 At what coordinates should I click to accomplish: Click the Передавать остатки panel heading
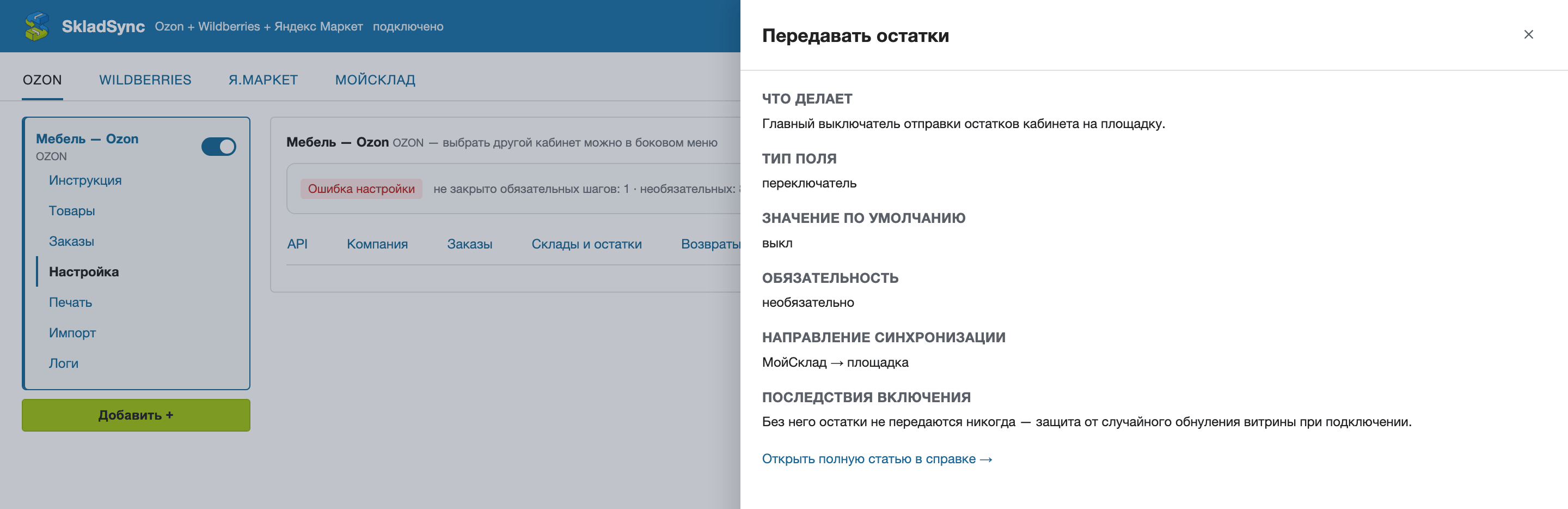pos(855,35)
